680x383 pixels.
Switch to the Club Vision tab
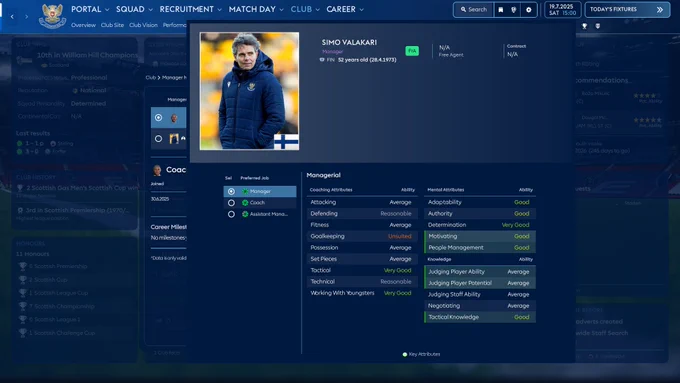[143, 25]
